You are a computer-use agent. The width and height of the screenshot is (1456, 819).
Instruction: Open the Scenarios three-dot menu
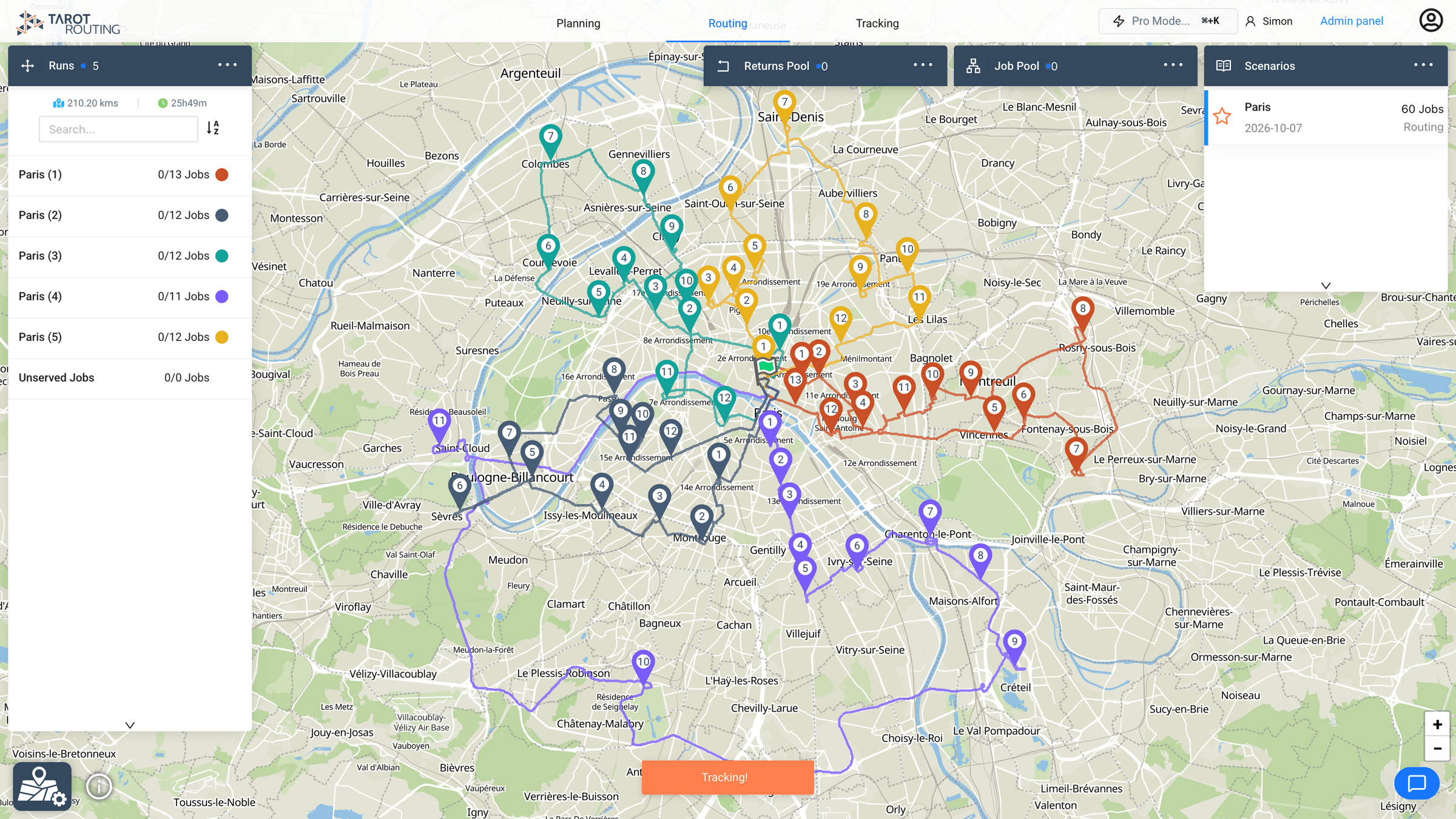tap(1423, 65)
